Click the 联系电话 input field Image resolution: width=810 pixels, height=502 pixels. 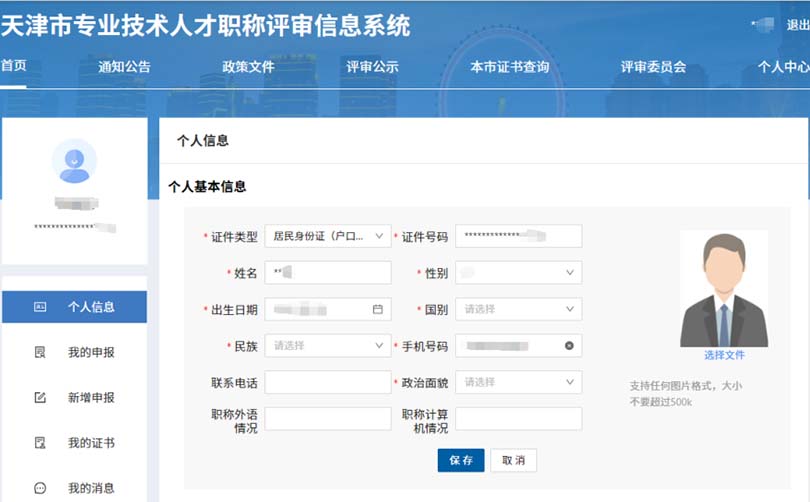click(327, 382)
